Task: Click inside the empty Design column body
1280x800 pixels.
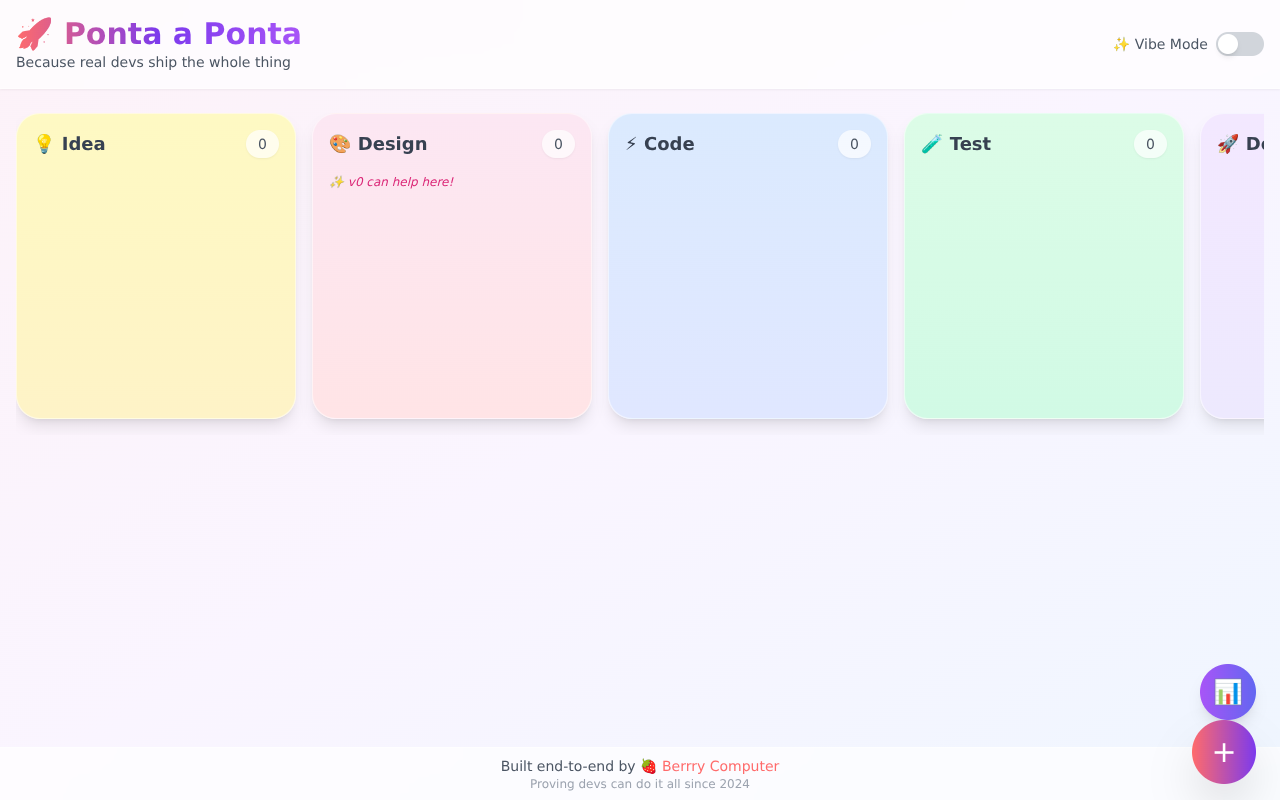Action: click(451, 300)
